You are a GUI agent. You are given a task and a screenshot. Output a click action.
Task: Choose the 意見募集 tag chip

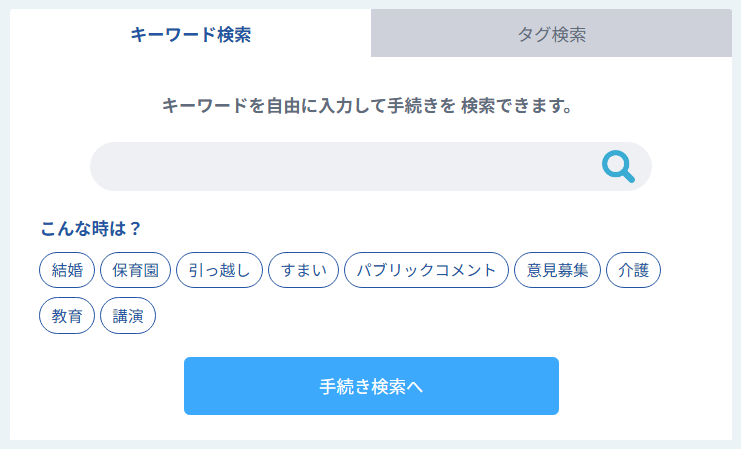pos(557,270)
